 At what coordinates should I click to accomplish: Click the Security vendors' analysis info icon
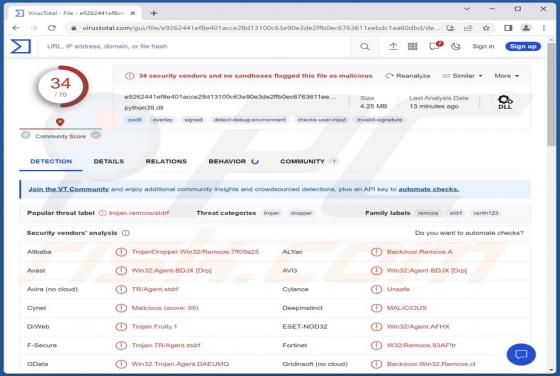(126, 233)
